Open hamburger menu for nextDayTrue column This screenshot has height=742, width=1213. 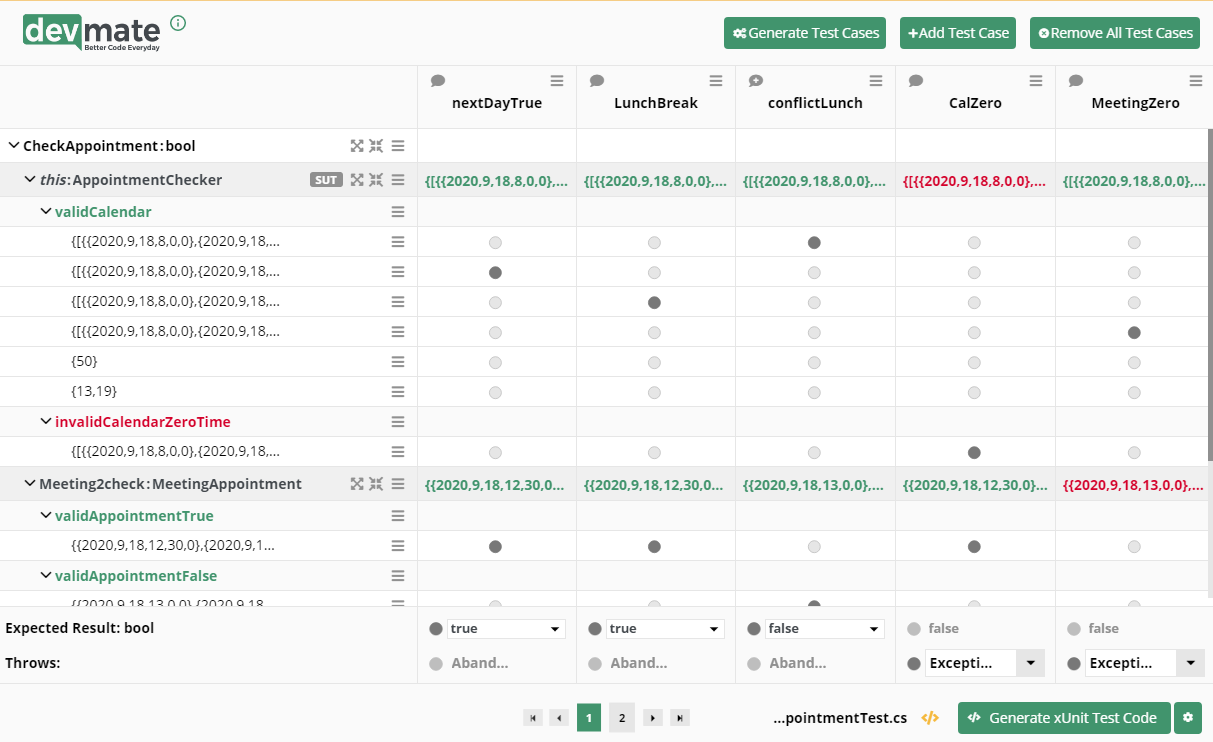click(x=556, y=81)
